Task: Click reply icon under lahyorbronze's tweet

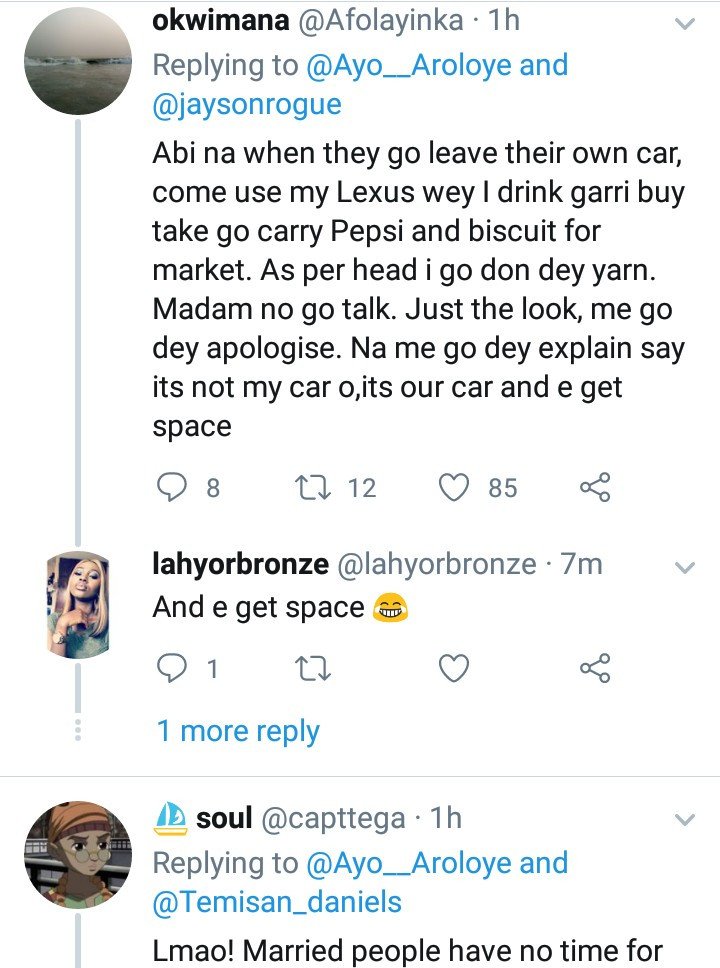Action: [x=170, y=668]
